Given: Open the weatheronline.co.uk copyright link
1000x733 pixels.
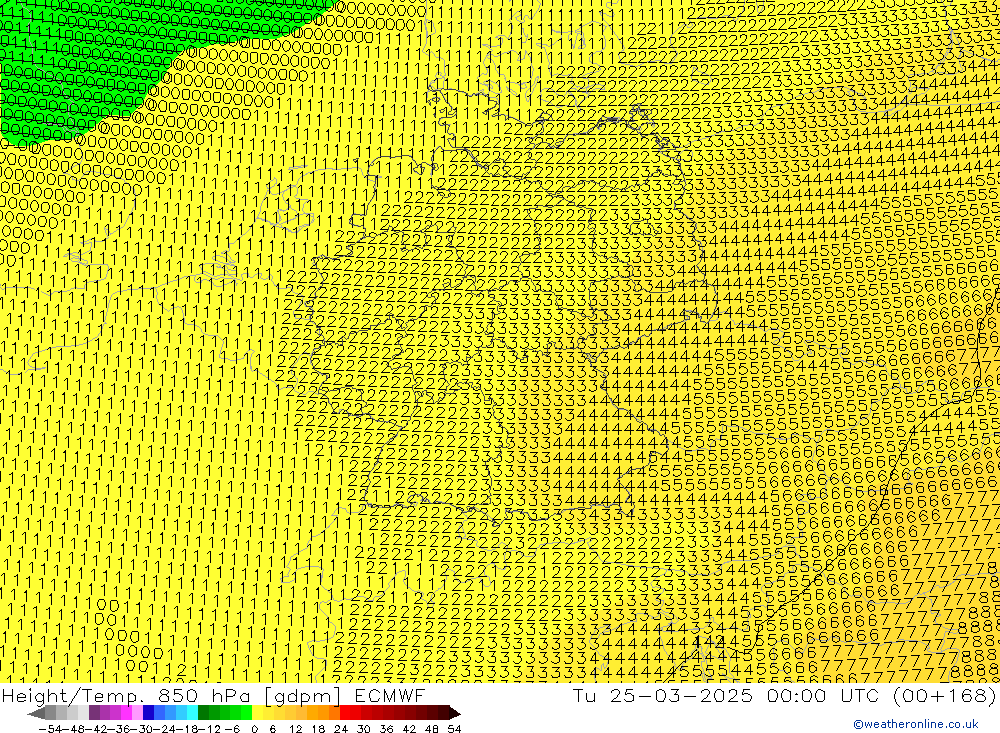Looking at the screenshot, I should (915, 724).
